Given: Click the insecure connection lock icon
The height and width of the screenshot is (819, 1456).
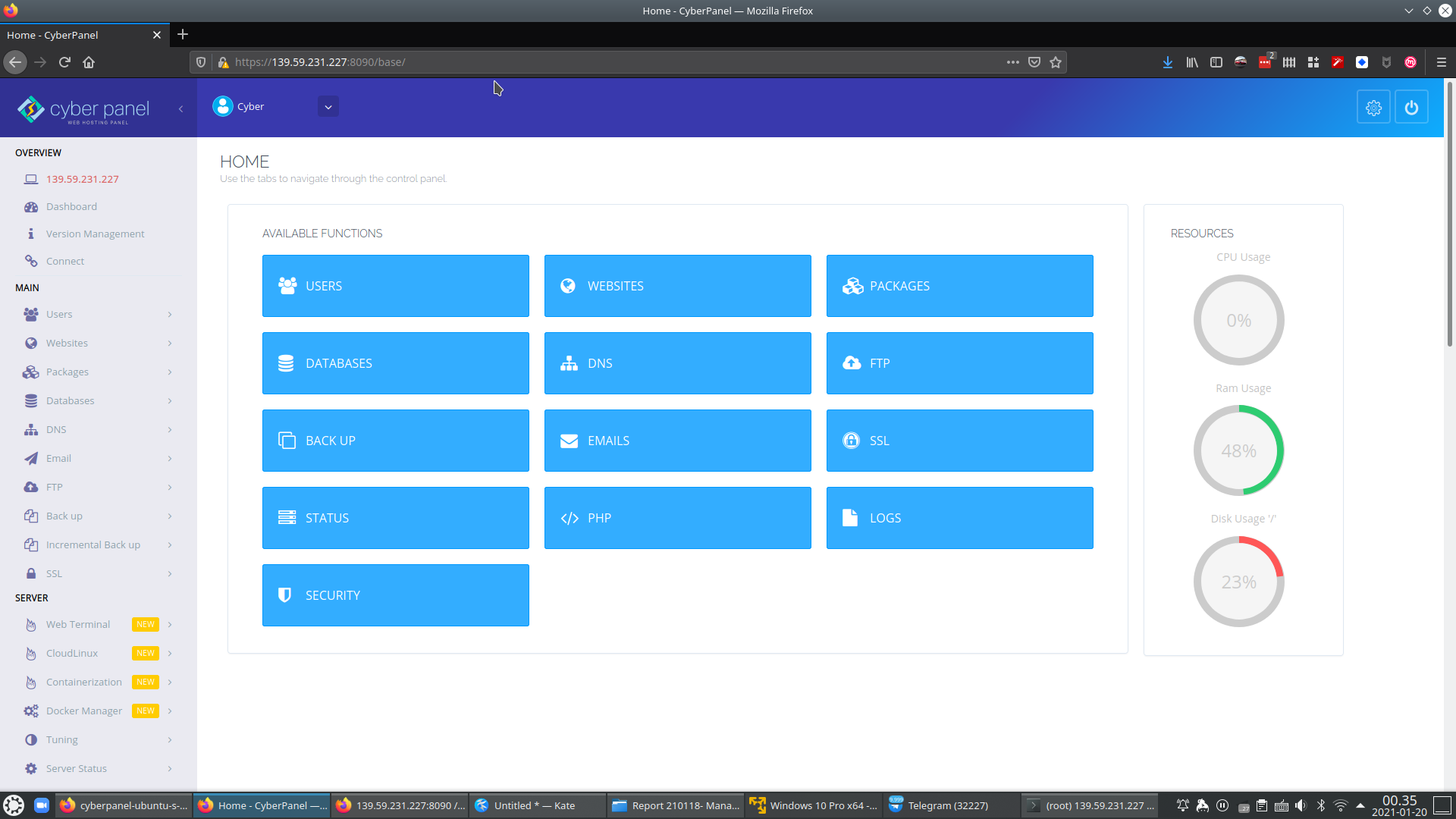Looking at the screenshot, I should click(223, 62).
